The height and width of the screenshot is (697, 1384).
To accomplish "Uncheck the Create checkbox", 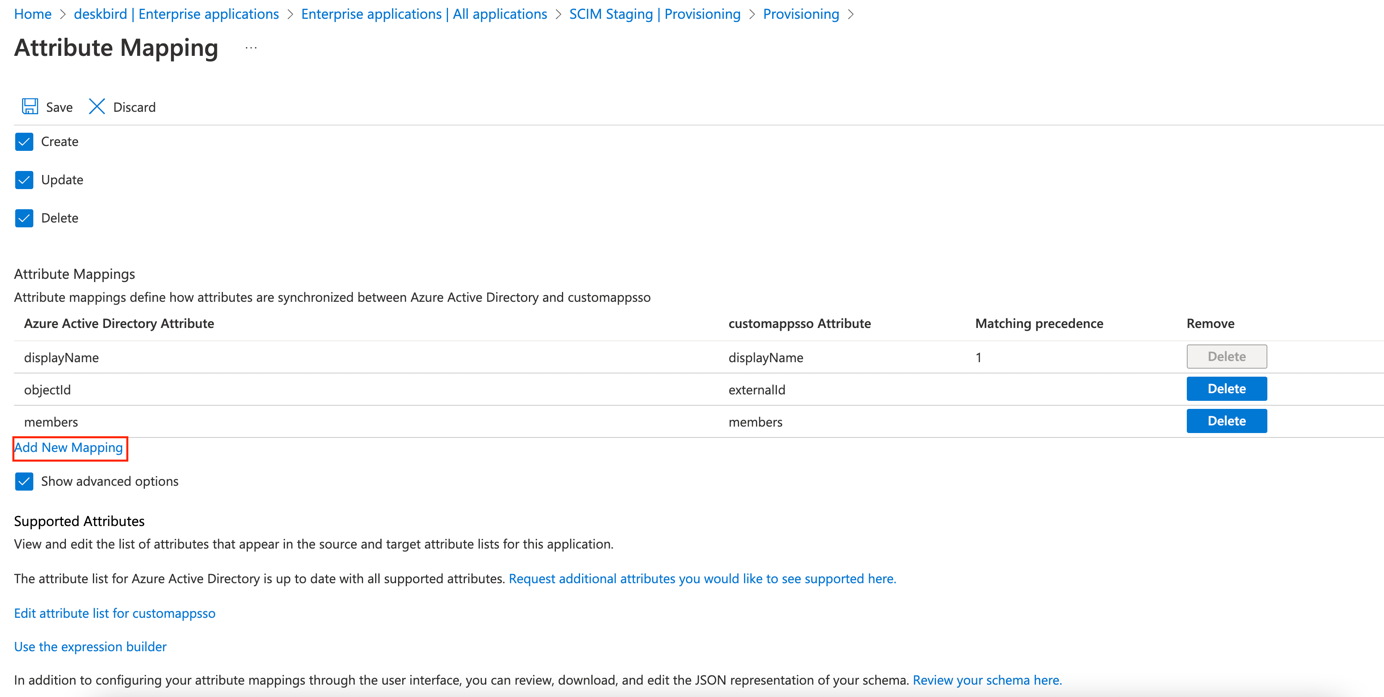I will click(24, 142).
